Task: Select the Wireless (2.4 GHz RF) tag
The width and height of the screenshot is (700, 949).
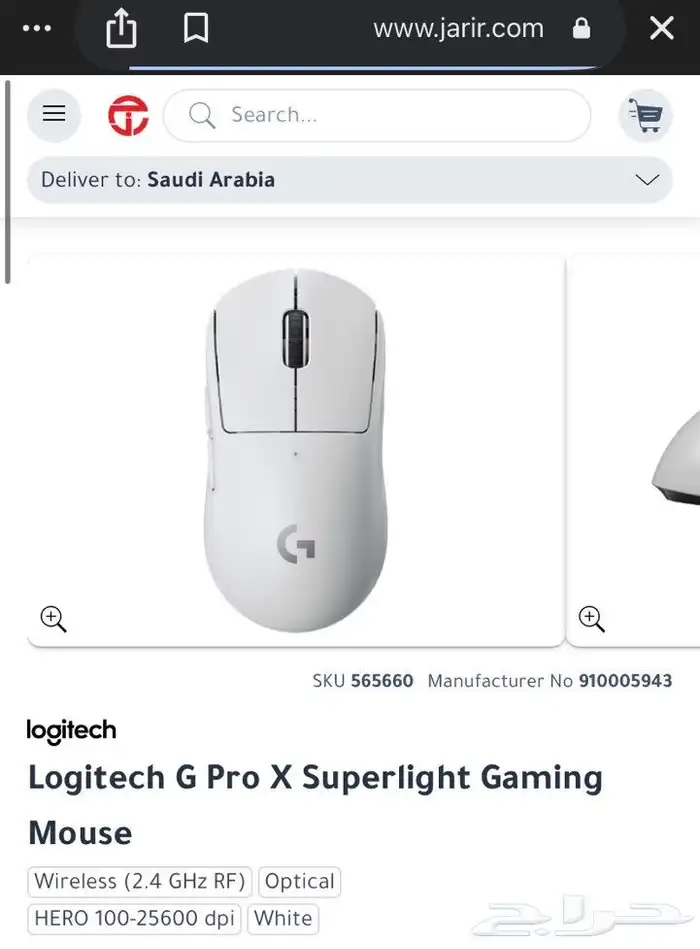Action: pos(140,881)
